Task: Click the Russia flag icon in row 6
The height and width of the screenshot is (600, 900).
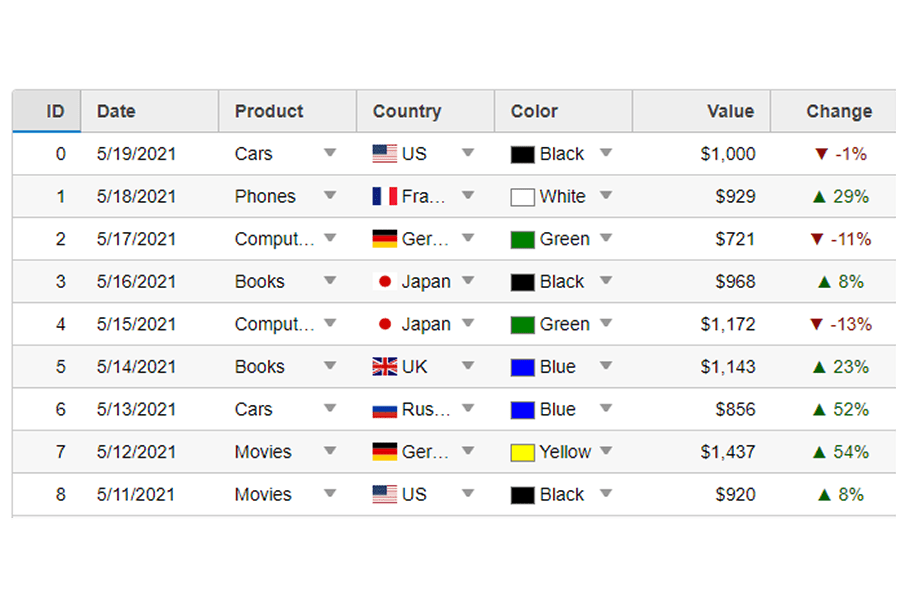Action: (x=385, y=409)
